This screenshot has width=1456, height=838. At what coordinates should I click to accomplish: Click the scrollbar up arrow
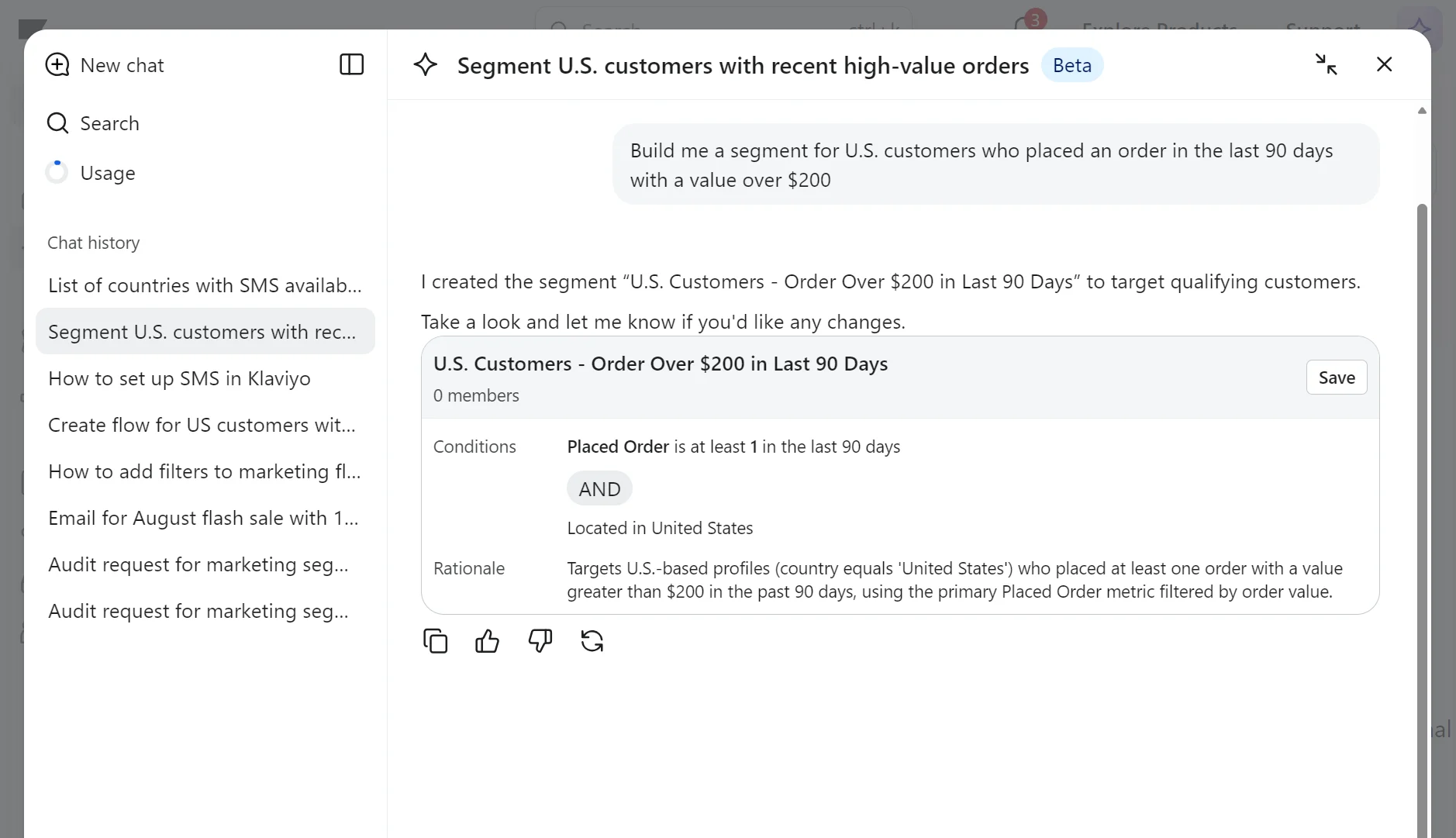pos(1422,111)
